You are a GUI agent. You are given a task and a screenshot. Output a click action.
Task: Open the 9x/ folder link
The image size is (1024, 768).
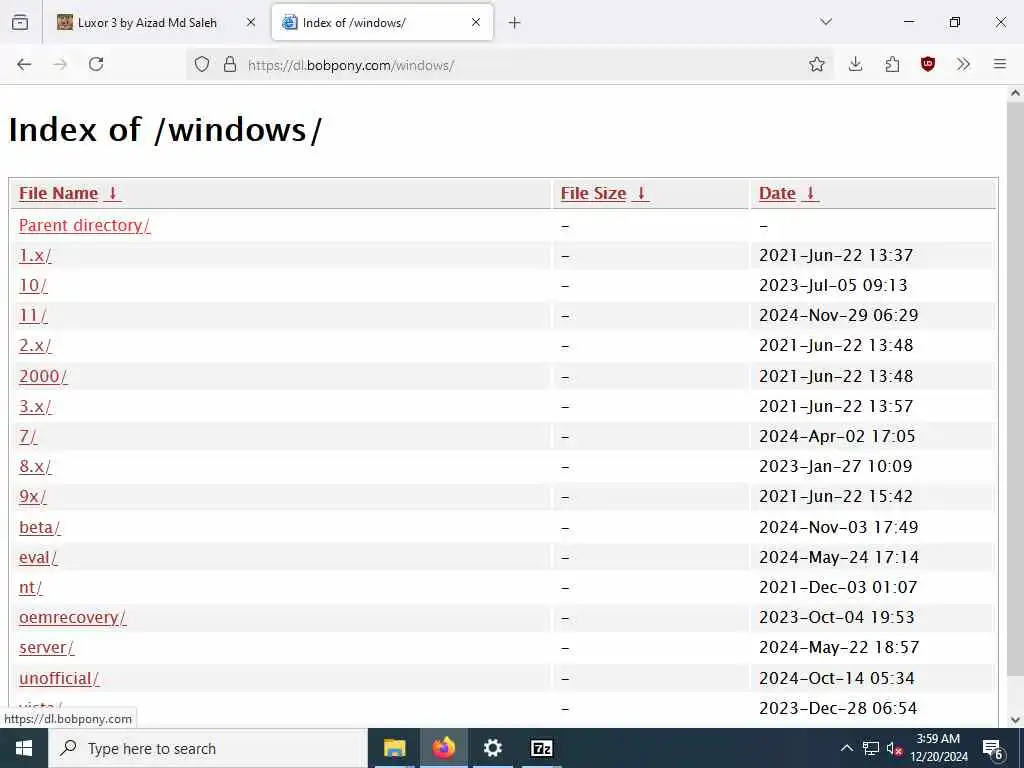coord(33,496)
